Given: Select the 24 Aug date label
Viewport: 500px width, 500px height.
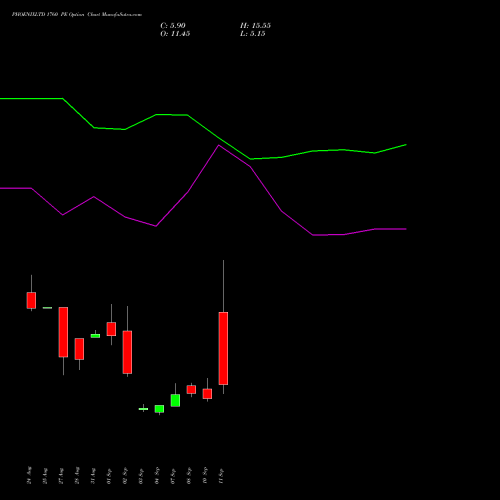Looking at the screenshot, I should (x=29, y=475).
